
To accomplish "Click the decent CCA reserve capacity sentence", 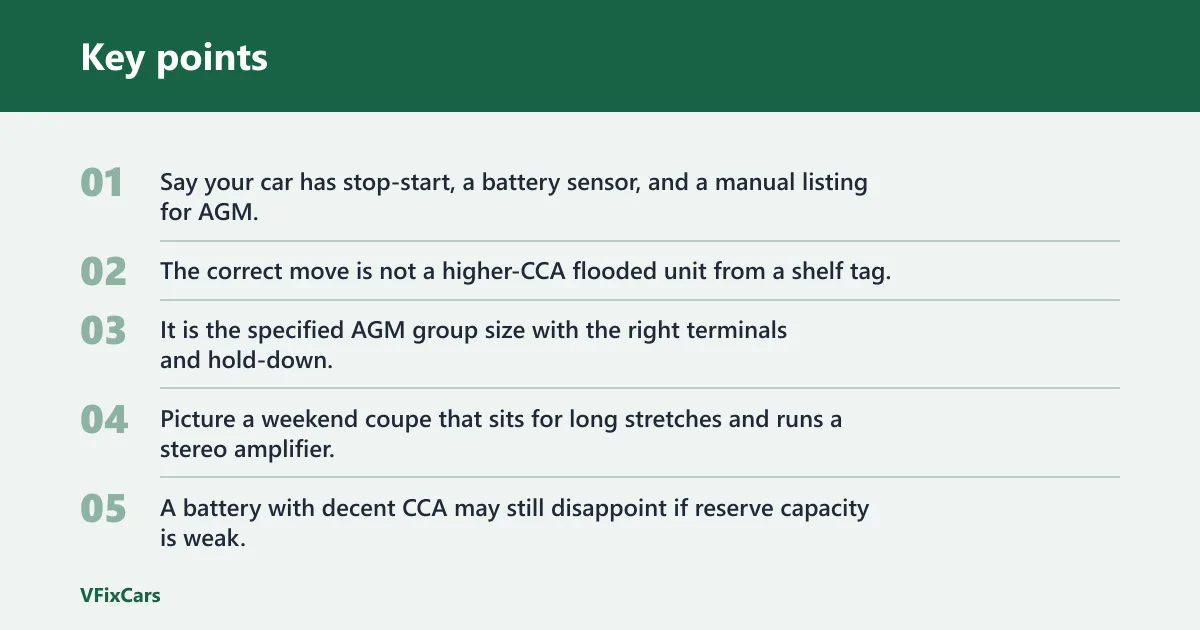I will [x=515, y=523].
